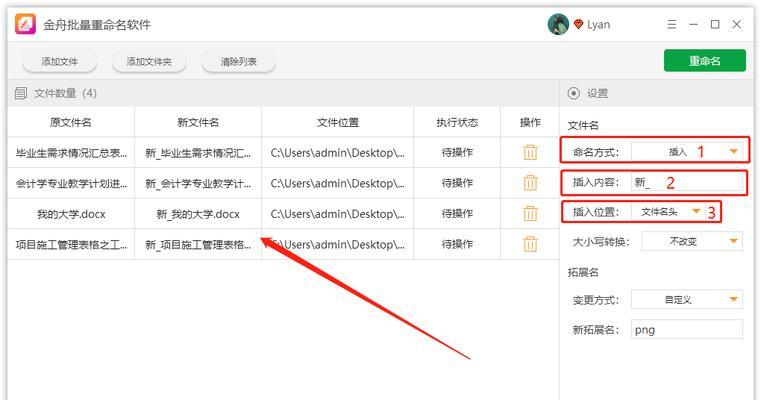Image resolution: width=761 pixels, height=400 pixels.
Task: Open the hamburger menu icon in title bar
Action: point(672,24)
